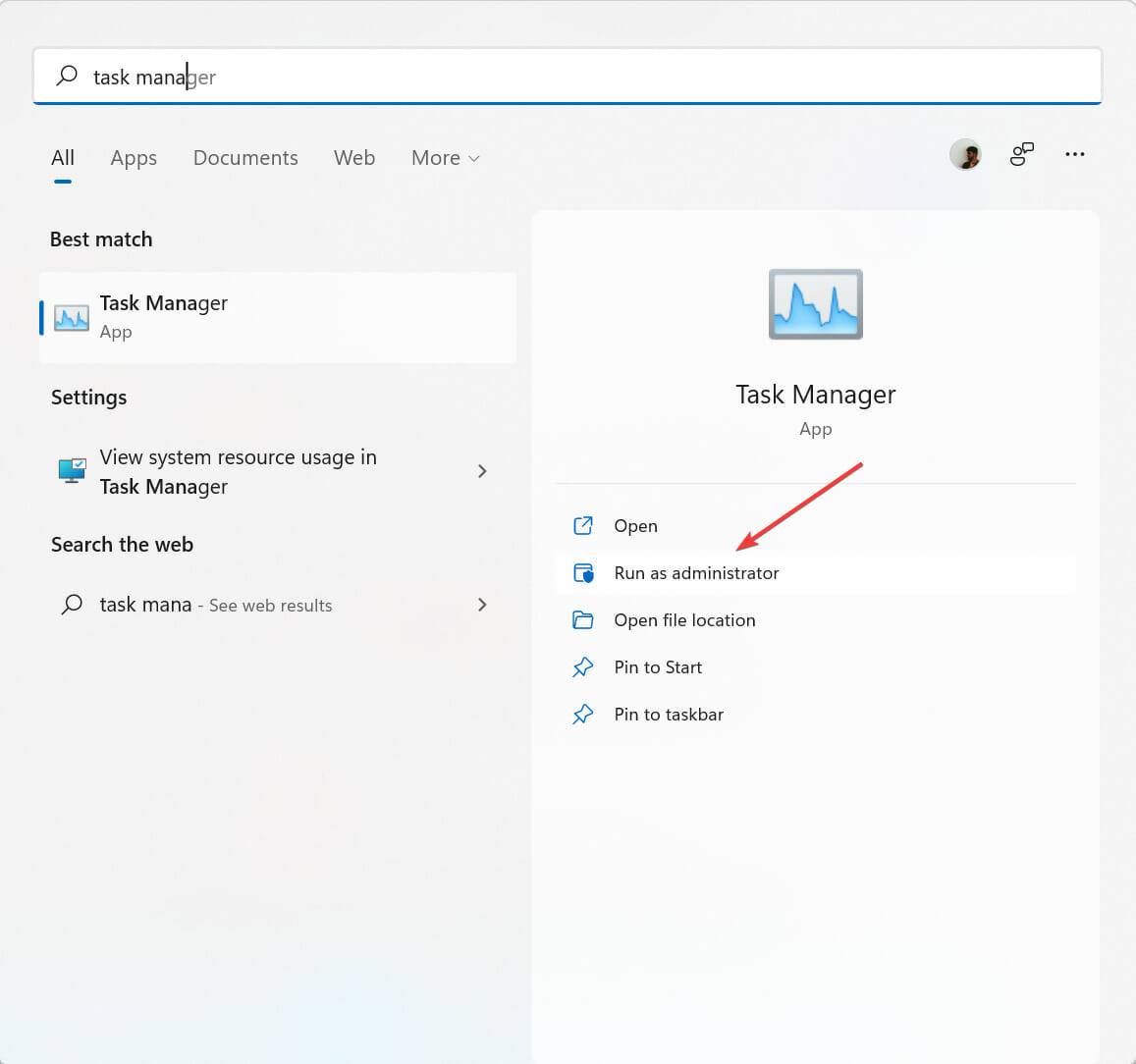The width and height of the screenshot is (1136, 1064).
Task: Select the All filter tab
Action: click(x=63, y=158)
